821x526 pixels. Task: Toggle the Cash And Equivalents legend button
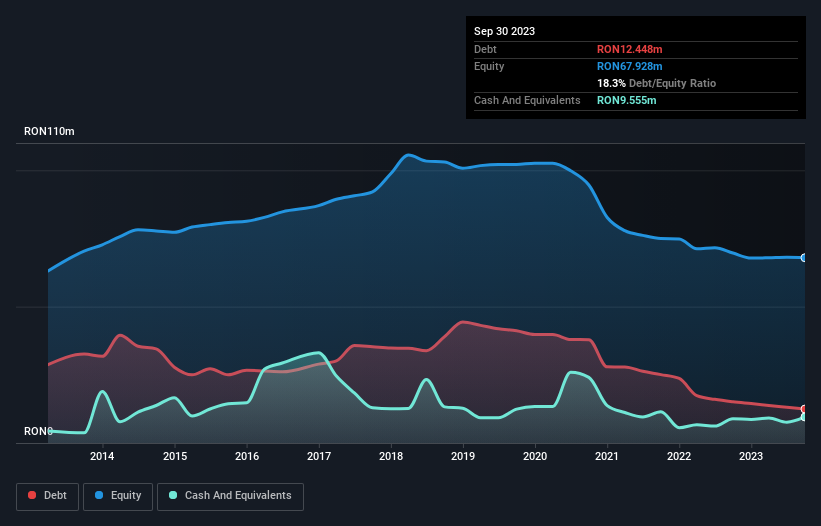(230, 496)
